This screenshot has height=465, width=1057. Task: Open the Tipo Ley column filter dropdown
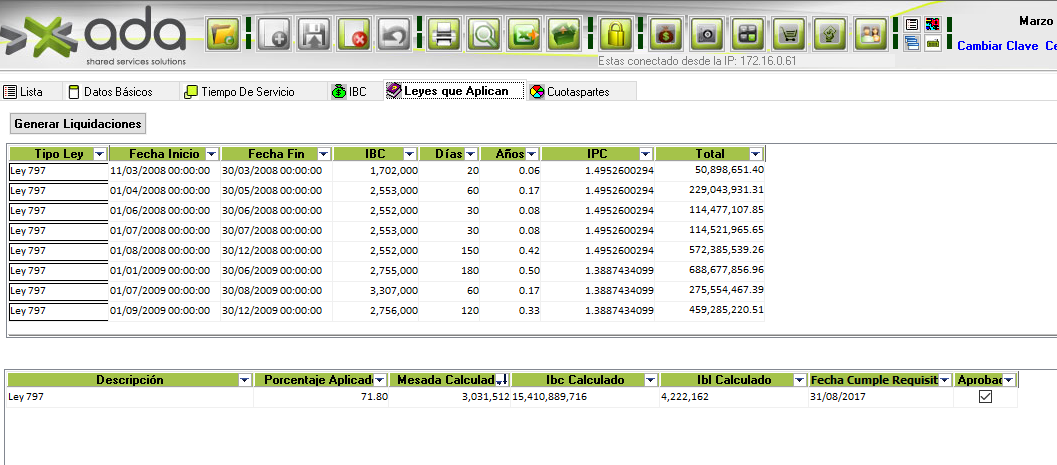[x=99, y=154]
